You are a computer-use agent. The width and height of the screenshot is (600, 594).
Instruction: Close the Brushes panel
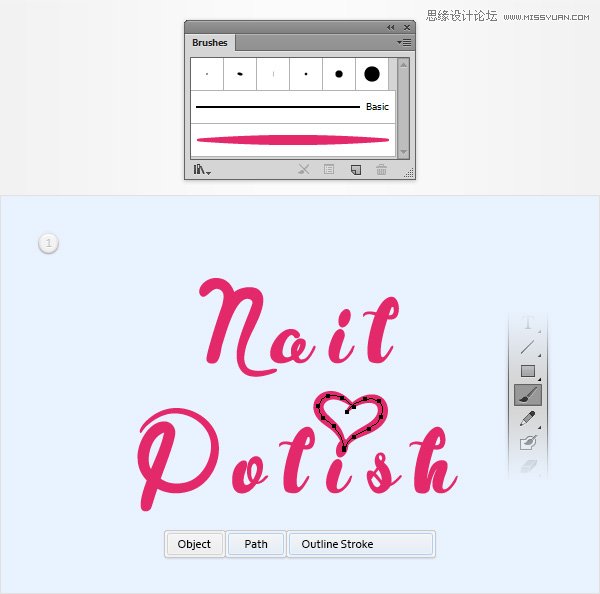[x=407, y=28]
